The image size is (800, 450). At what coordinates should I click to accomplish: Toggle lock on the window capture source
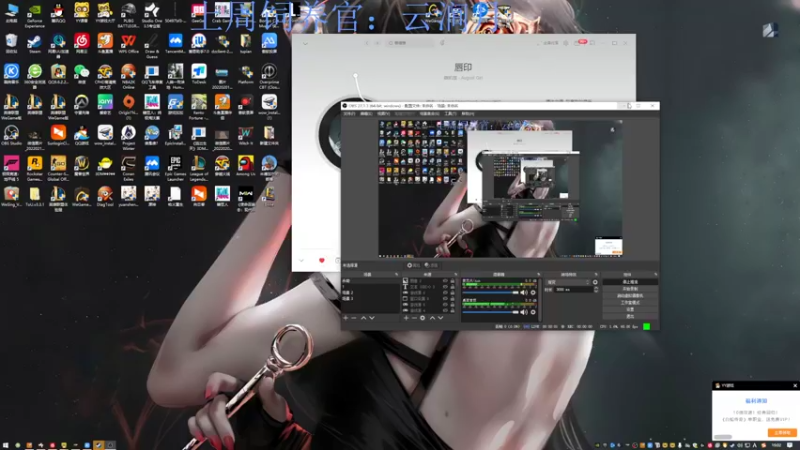(x=452, y=298)
